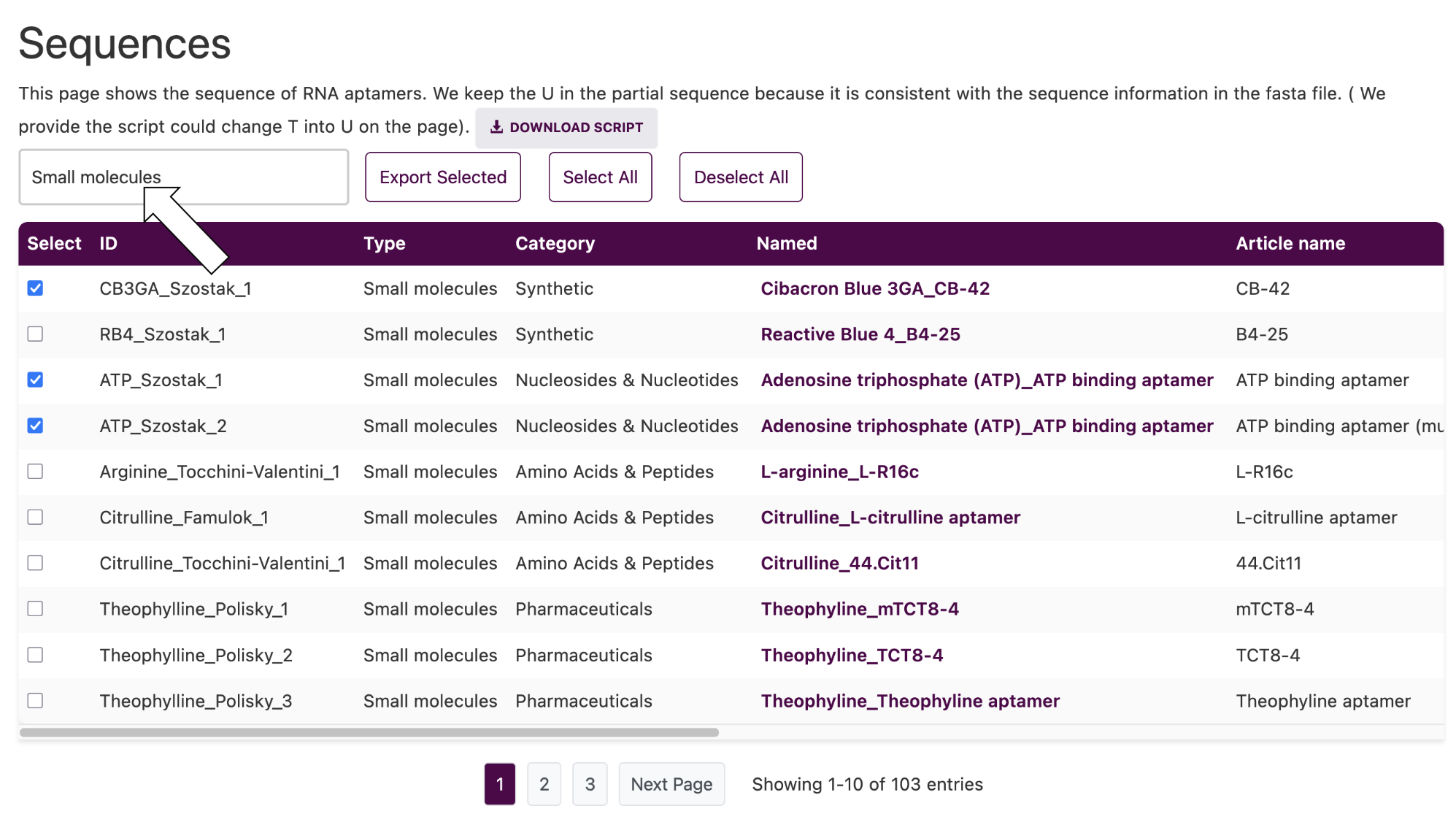Click the horizontal table scrollbar
This screenshot has width=1456, height=822.
369,732
